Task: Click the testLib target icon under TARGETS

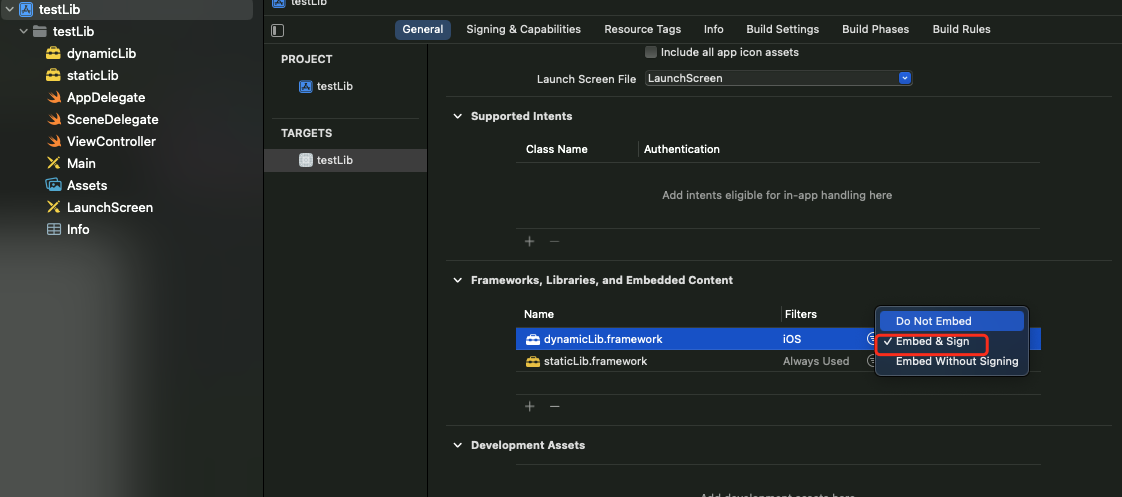Action: (306, 160)
